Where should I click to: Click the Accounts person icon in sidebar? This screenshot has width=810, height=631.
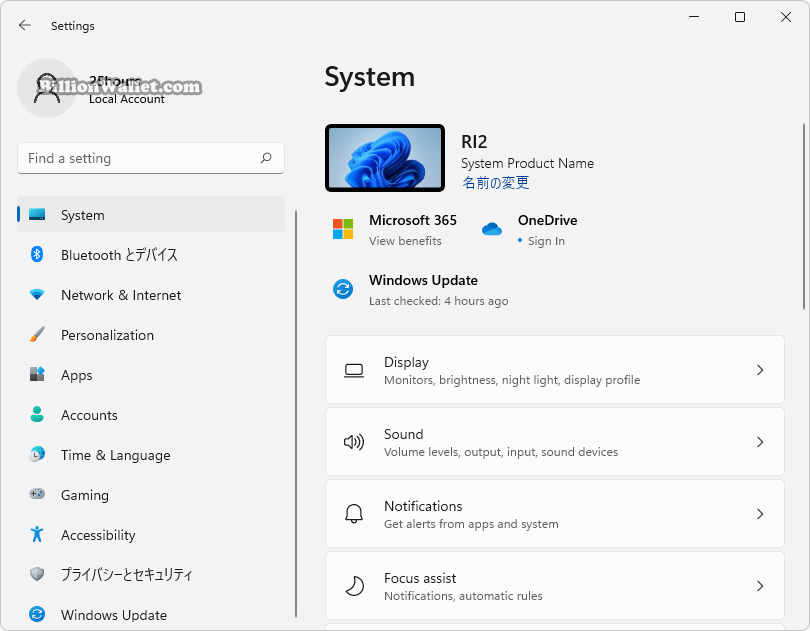tap(37, 414)
